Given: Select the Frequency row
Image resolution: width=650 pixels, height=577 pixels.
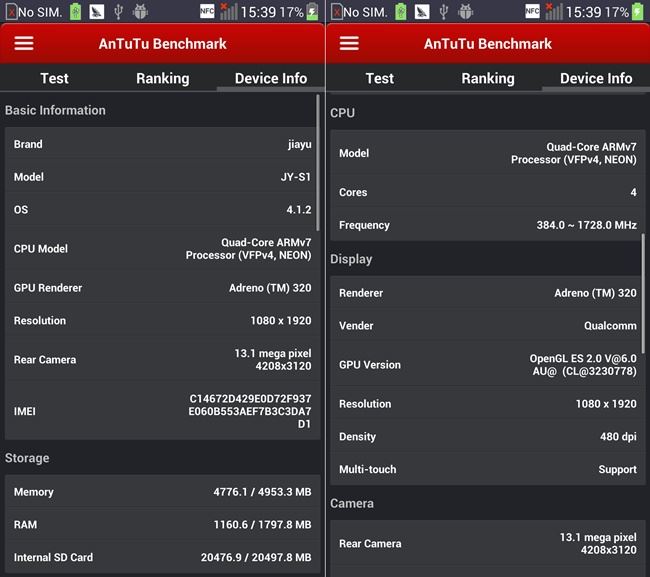Looking at the screenshot, I should pos(488,225).
